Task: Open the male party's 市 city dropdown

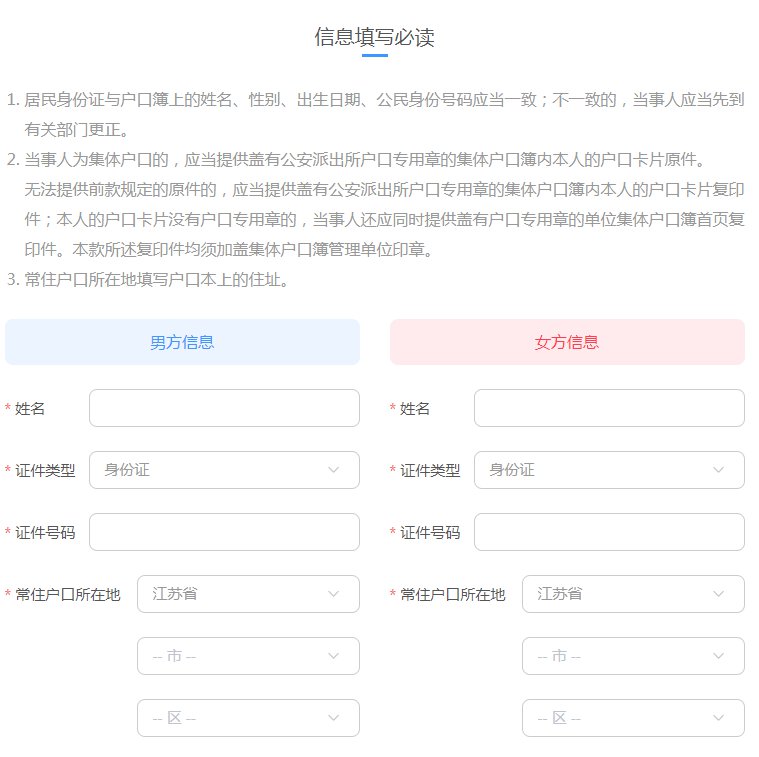Action: (x=248, y=656)
